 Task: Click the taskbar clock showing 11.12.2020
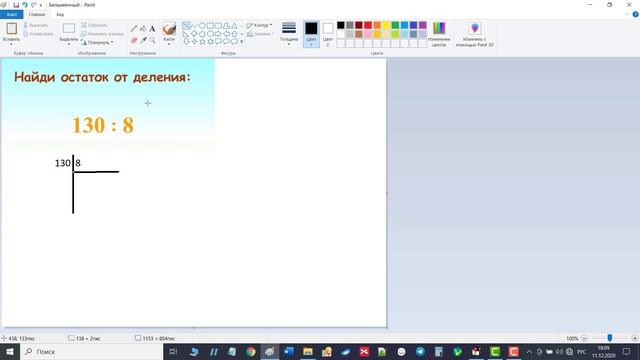(604, 351)
